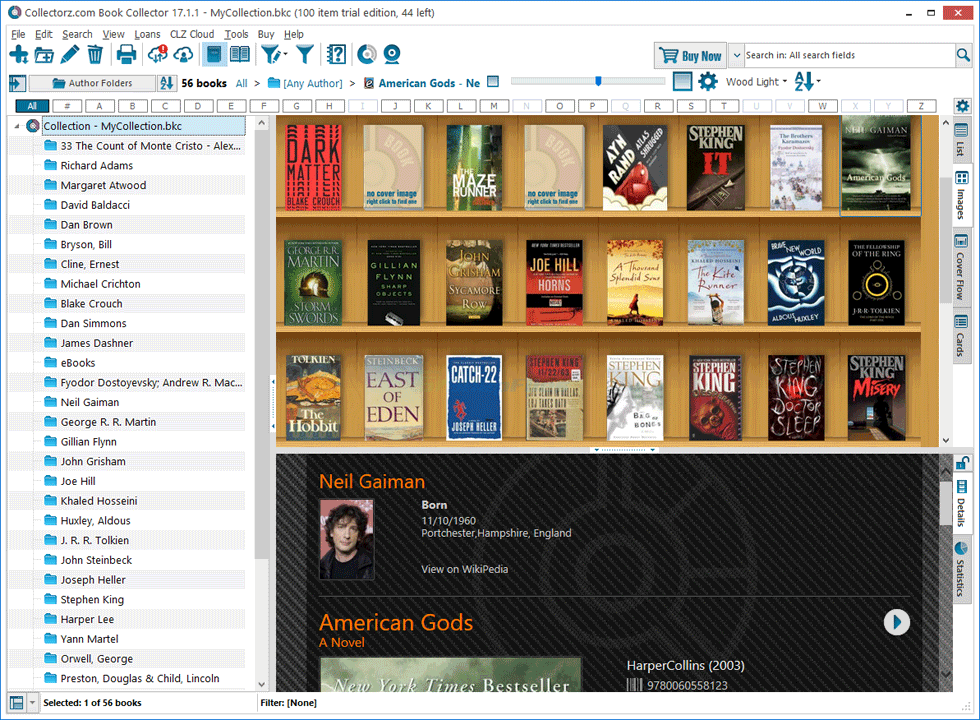Select the Stephen King folder
Screen dimensions: 980x720
[x=92, y=600]
